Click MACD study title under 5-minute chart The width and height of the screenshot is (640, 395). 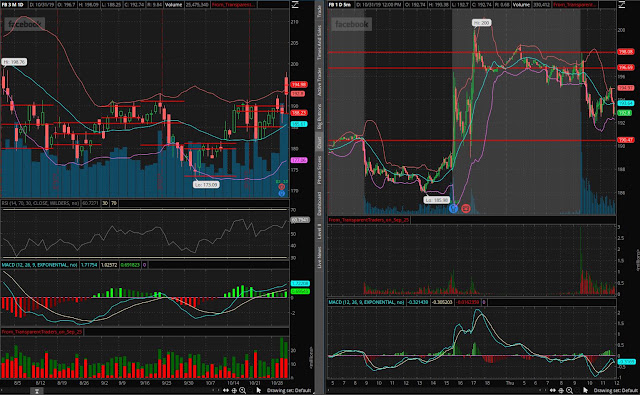[366, 302]
